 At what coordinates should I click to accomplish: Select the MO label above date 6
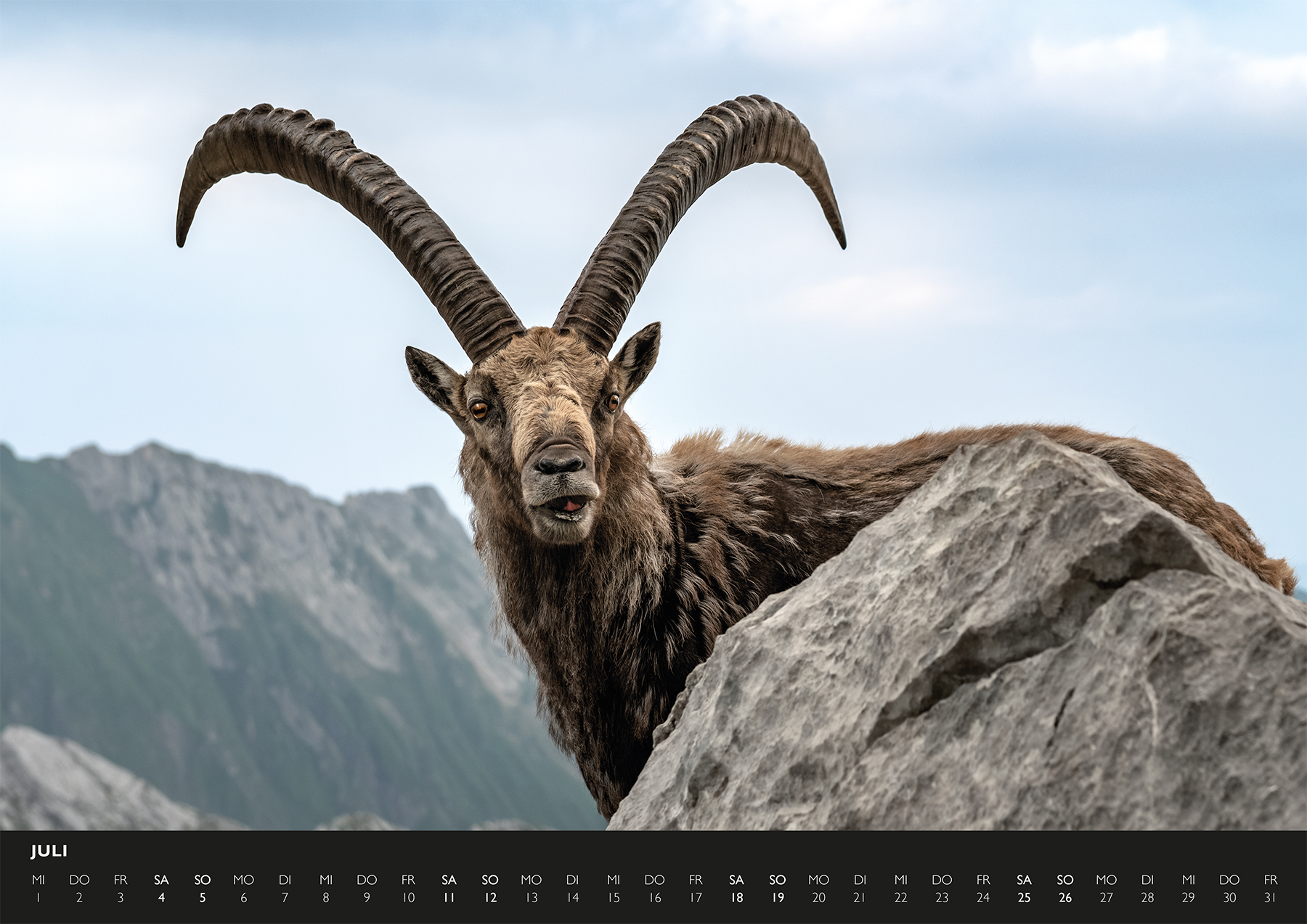(243, 880)
